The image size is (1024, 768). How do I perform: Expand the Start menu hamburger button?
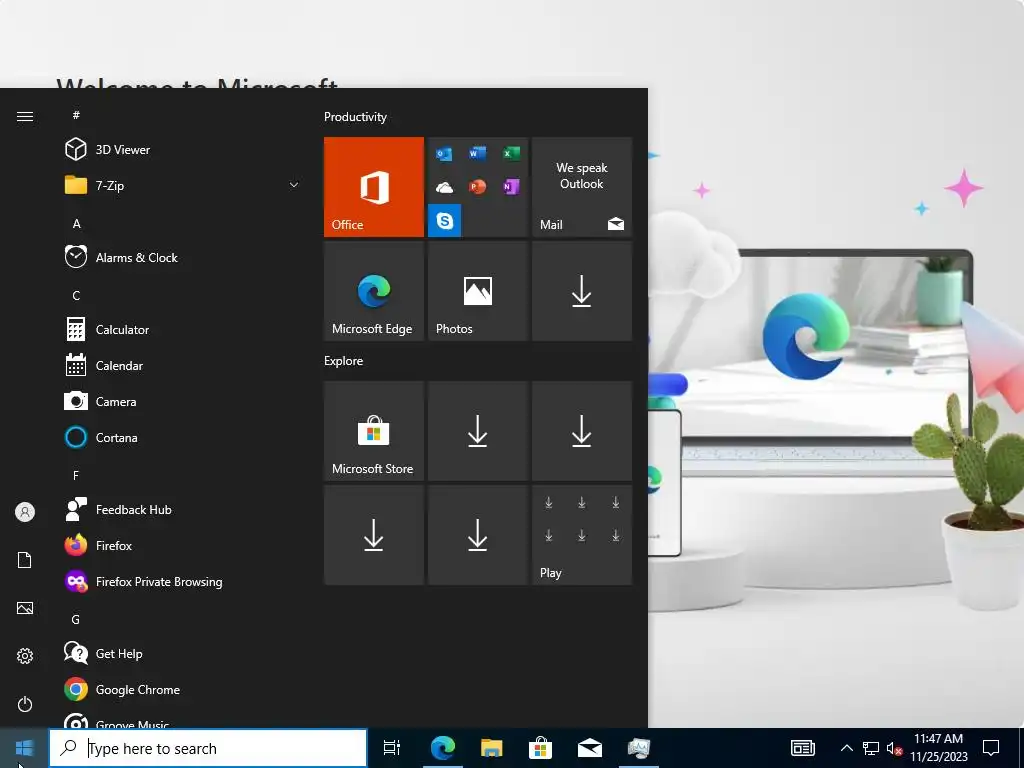pyautogui.click(x=25, y=116)
